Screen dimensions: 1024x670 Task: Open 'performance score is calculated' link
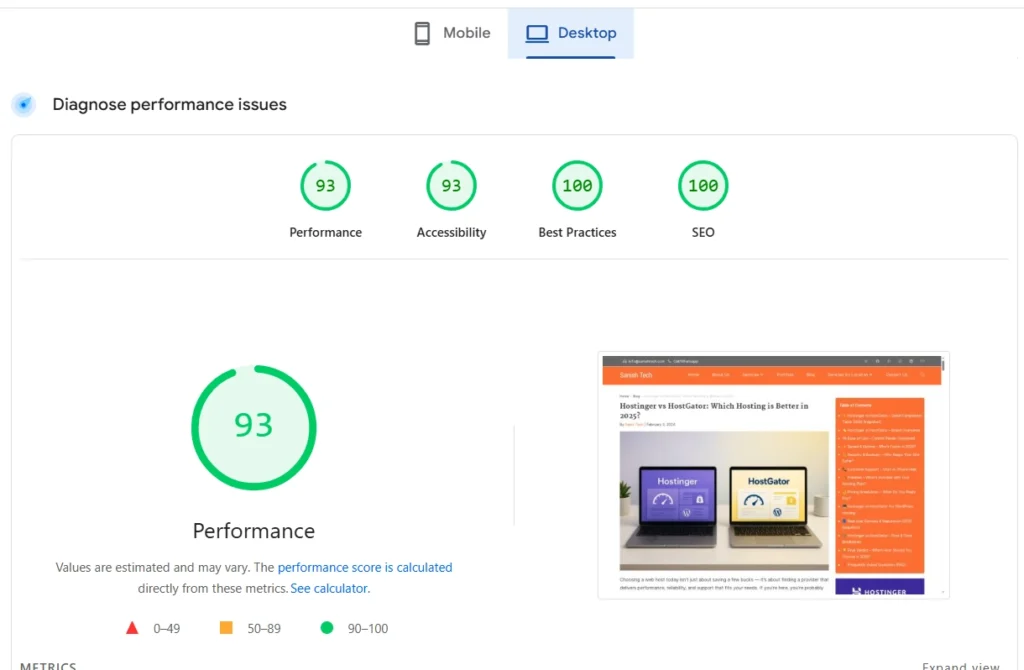coord(365,567)
